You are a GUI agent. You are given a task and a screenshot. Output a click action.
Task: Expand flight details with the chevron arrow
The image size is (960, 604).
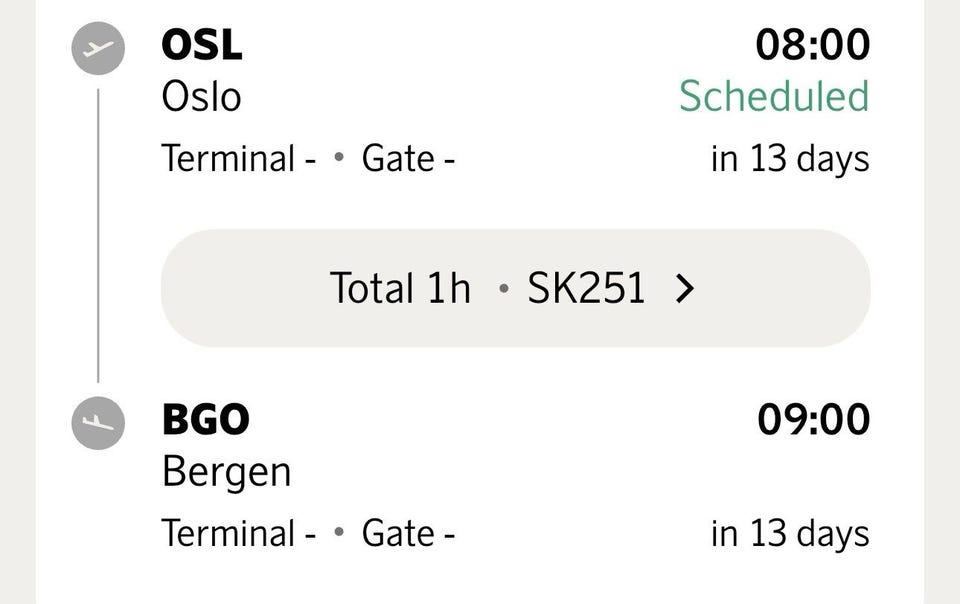coord(684,289)
